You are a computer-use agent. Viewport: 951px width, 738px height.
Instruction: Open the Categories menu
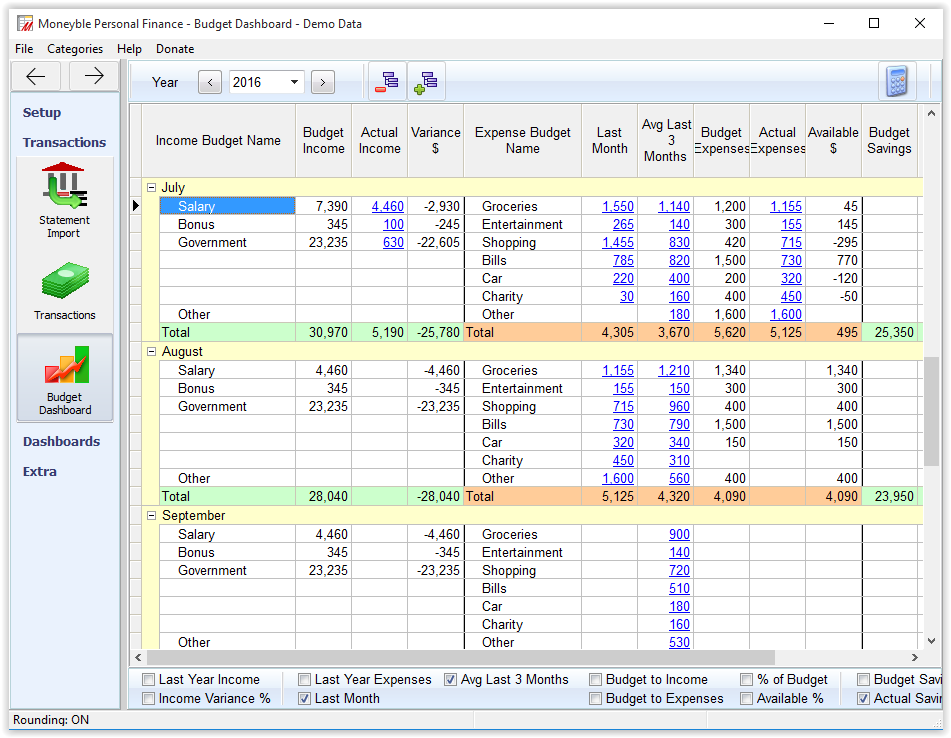coord(75,49)
